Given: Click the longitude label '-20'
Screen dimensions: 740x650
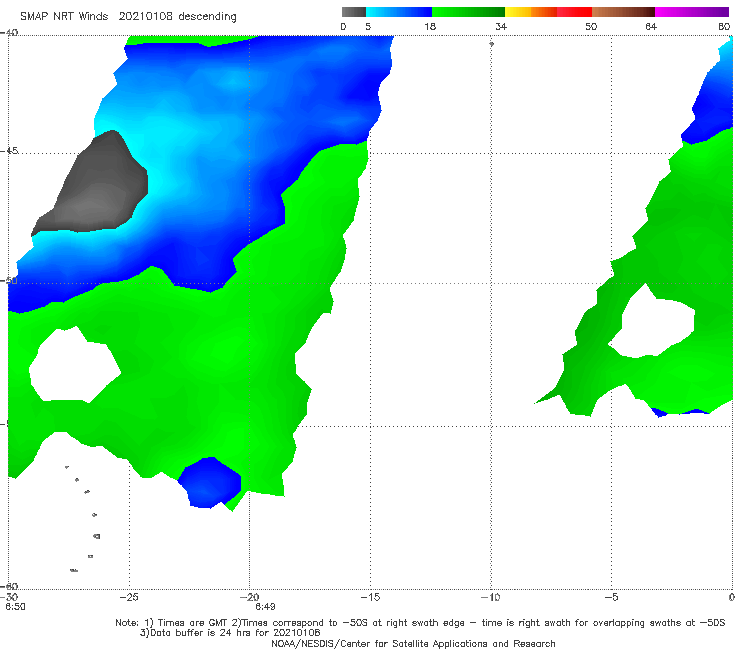Looking at the screenshot, I should (x=250, y=597).
